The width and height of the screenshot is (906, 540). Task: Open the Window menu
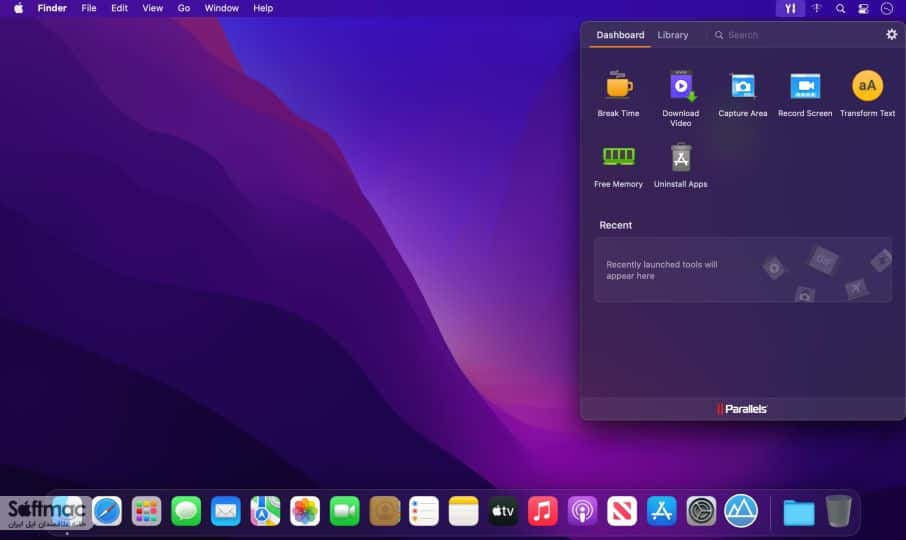tap(221, 8)
